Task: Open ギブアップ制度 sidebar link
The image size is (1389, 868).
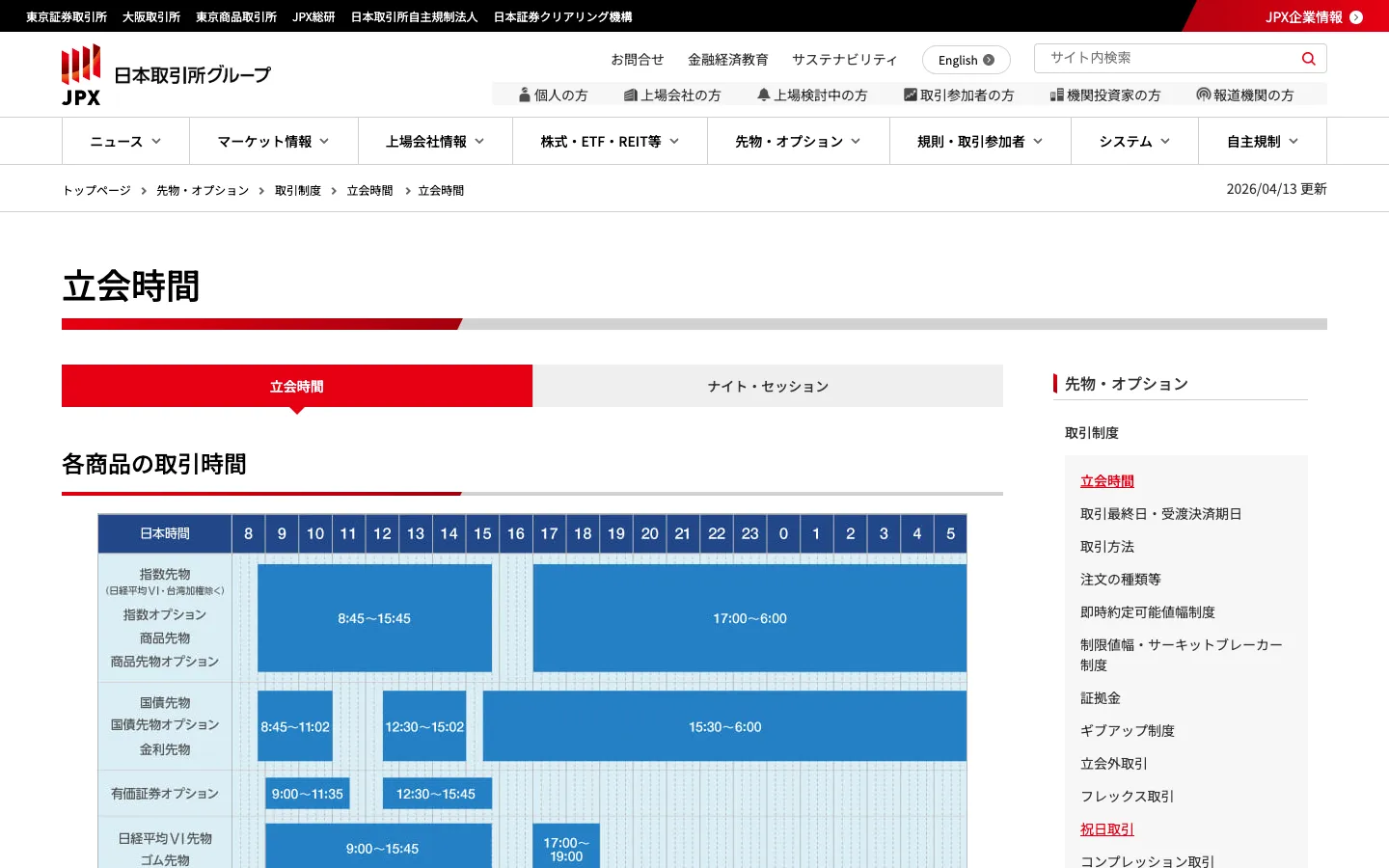Action: pos(1128,731)
